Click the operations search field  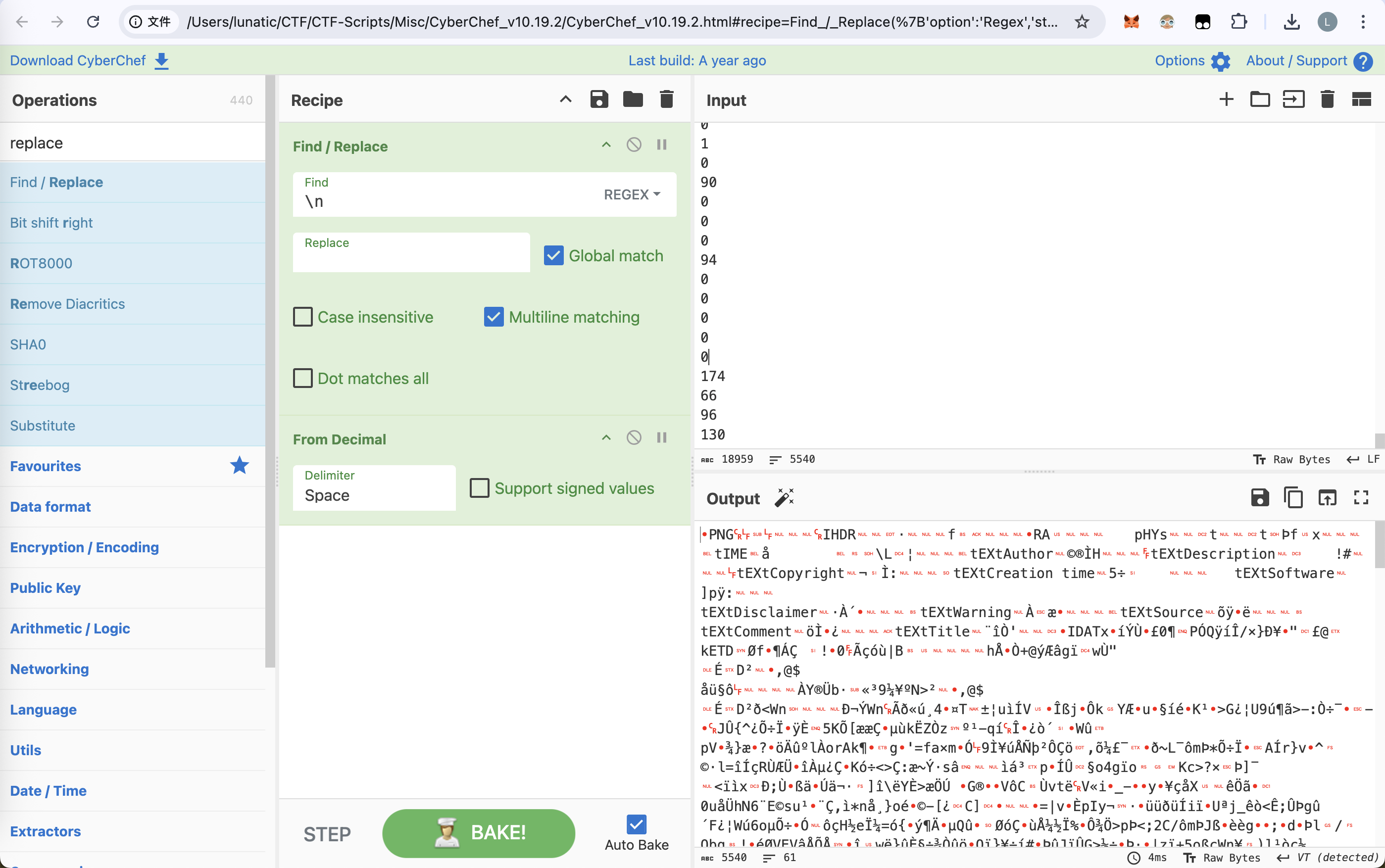[x=133, y=143]
